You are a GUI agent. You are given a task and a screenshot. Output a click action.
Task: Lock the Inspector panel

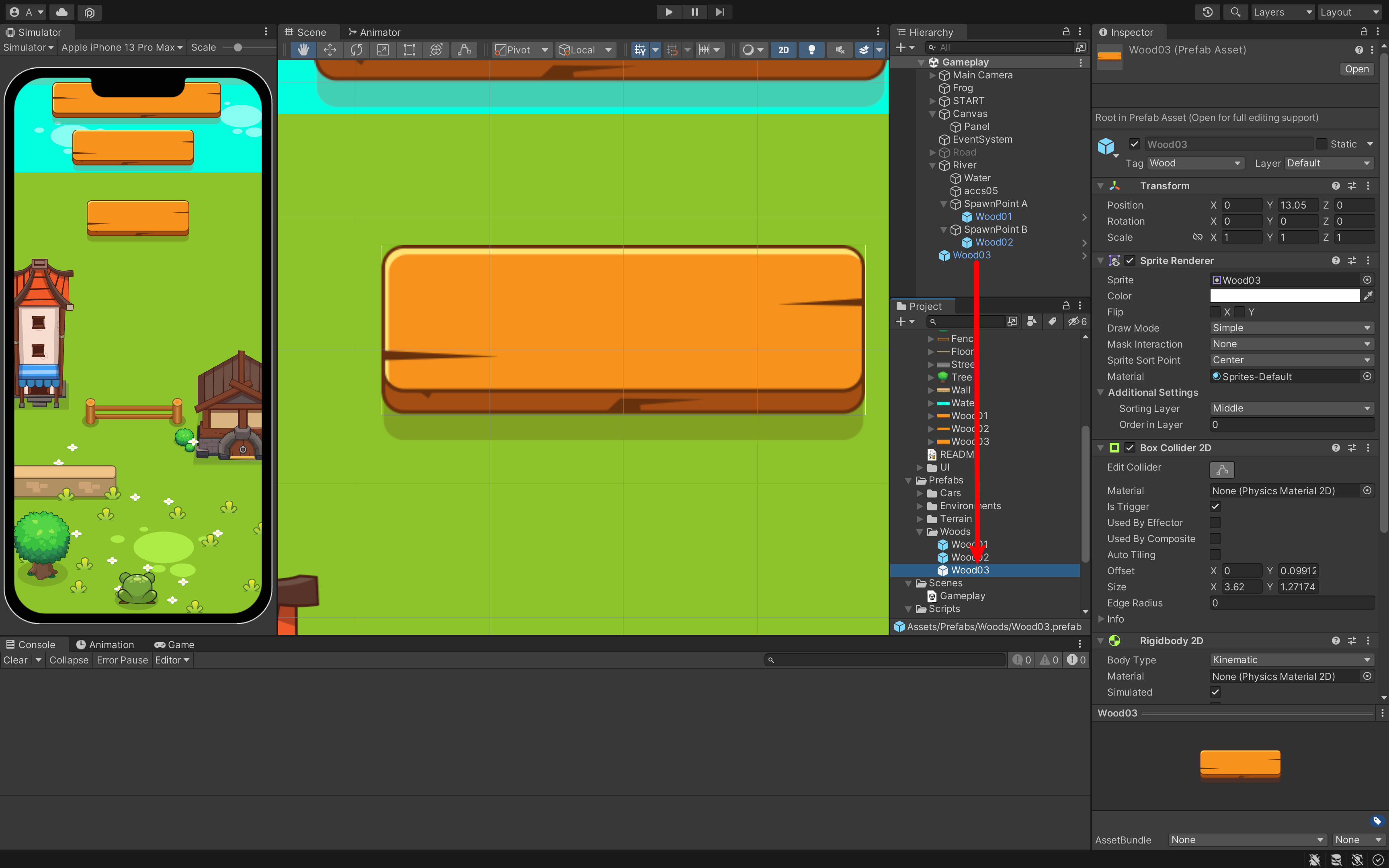tap(1364, 32)
